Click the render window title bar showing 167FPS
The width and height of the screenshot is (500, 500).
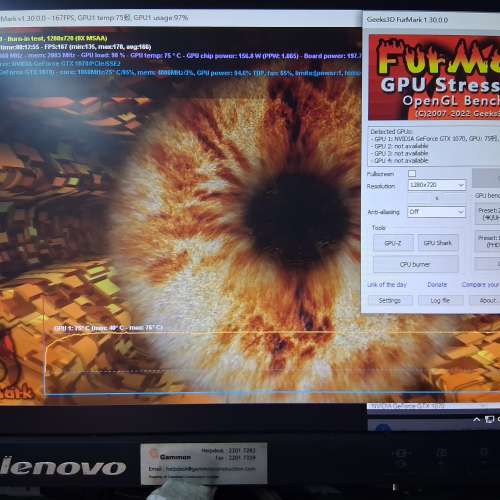pyautogui.click(x=180, y=18)
